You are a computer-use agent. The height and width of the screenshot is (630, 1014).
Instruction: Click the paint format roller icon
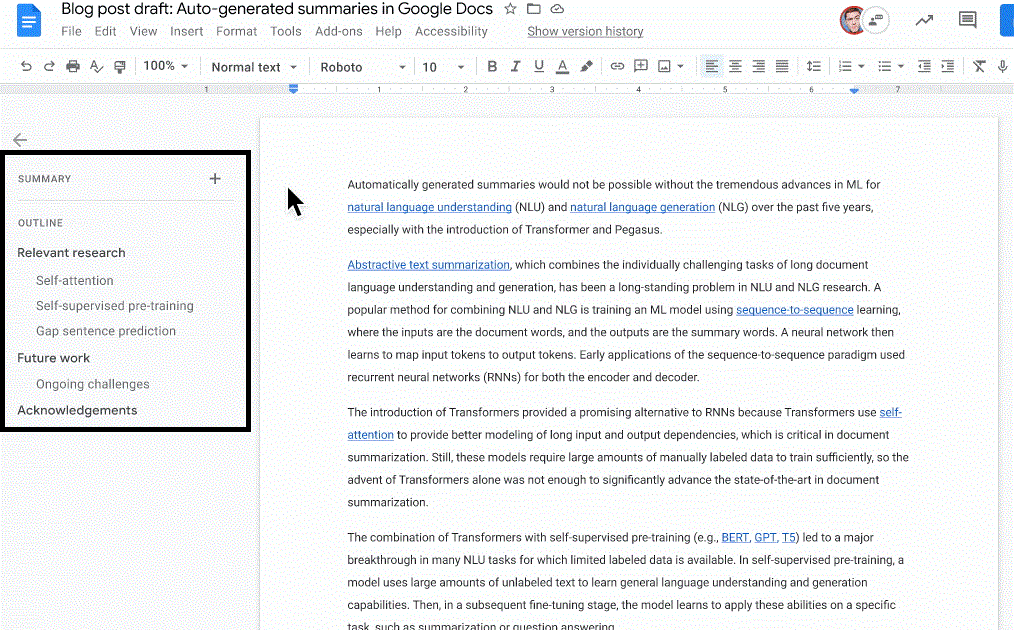pos(120,67)
